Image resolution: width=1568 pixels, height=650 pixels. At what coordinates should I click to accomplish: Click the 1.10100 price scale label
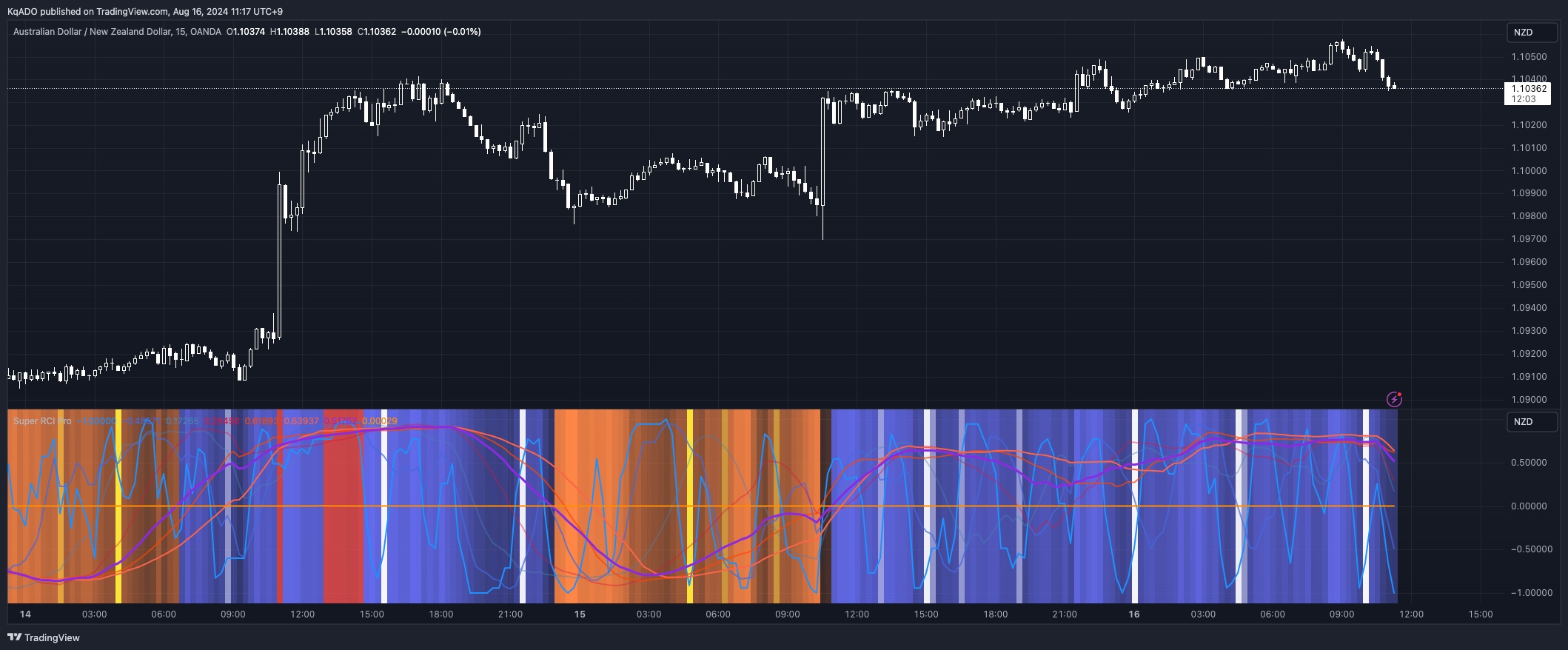coord(1529,148)
